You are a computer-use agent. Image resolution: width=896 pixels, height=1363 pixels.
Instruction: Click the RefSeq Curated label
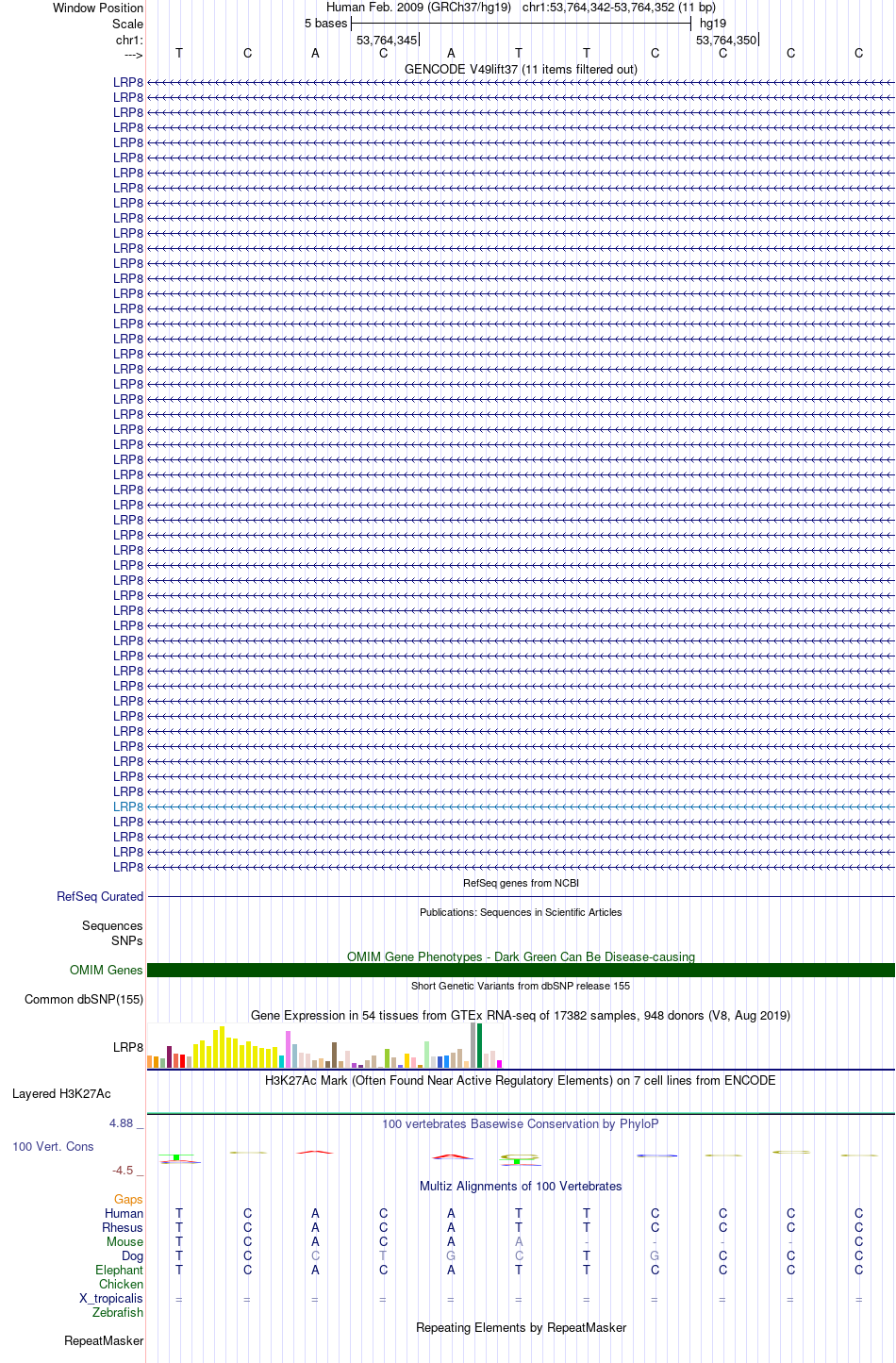click(x=100, y=897)
